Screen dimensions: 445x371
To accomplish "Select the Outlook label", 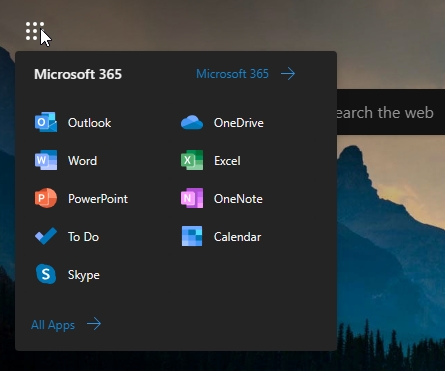I will pyautogui.click(x=89, y=123).
